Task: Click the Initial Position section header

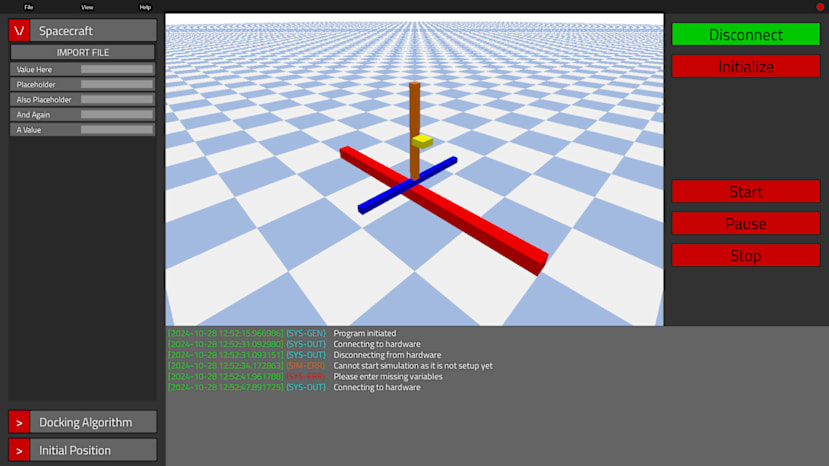Action: coord(93,450)
